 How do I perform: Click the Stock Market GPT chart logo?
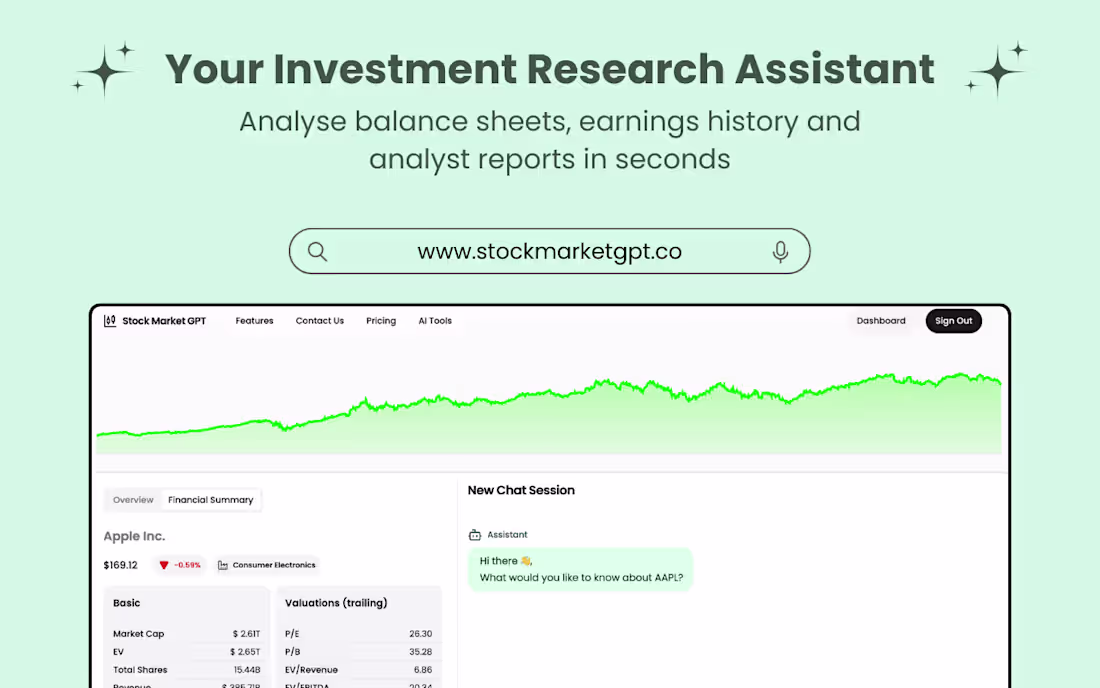click(110, 321)
